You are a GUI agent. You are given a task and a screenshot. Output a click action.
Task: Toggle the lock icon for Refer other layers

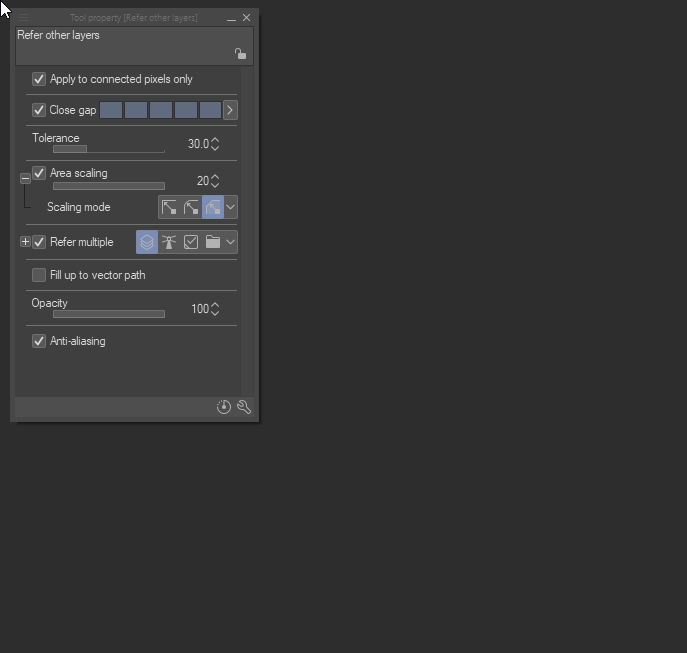pos(240,53)
